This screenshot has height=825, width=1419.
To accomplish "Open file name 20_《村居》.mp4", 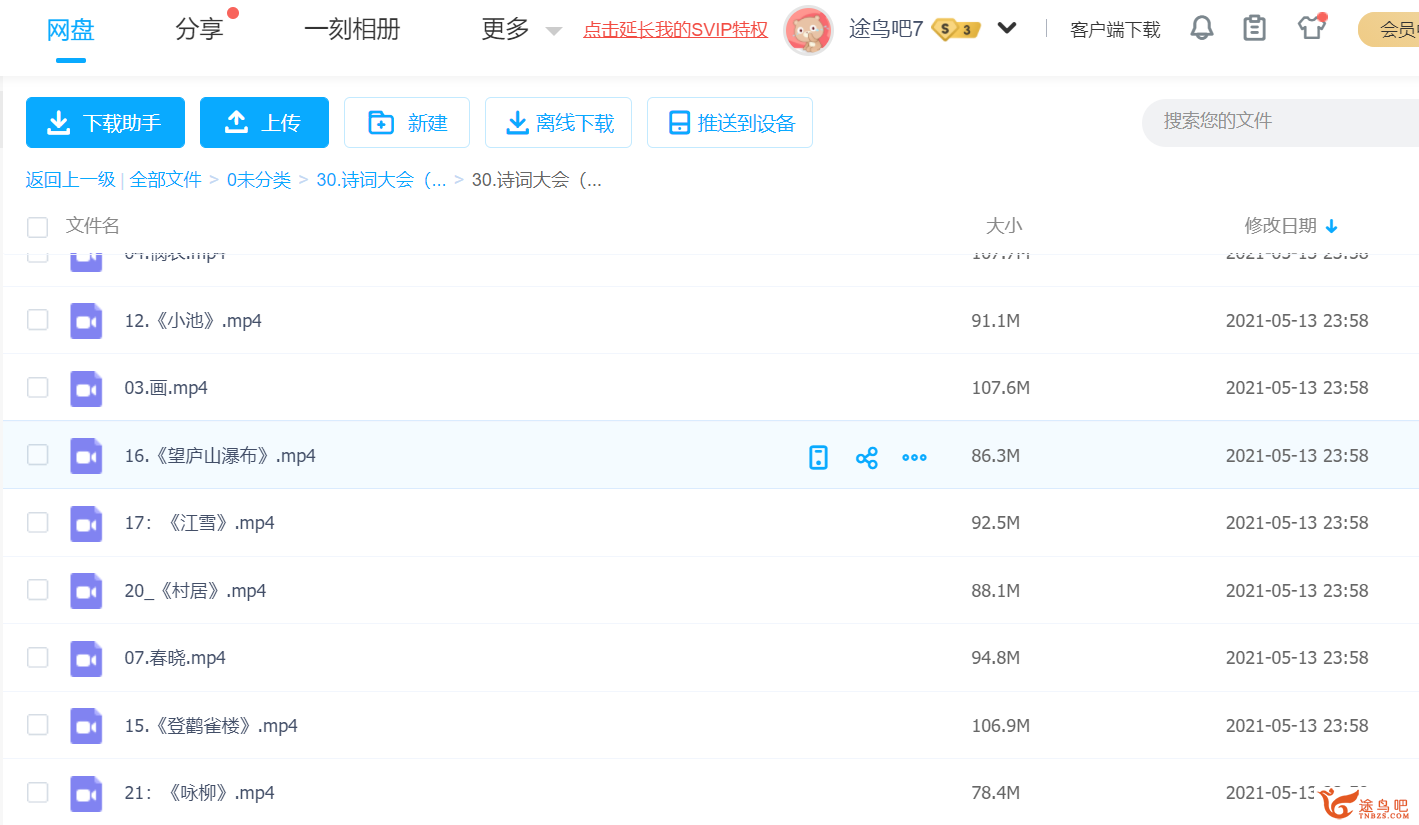I will [196, 591].
